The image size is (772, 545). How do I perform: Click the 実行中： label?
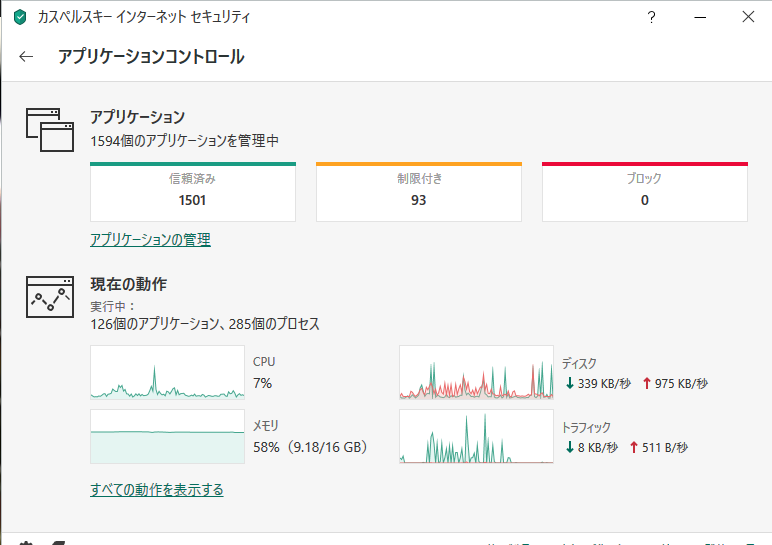tap(113, 306)
